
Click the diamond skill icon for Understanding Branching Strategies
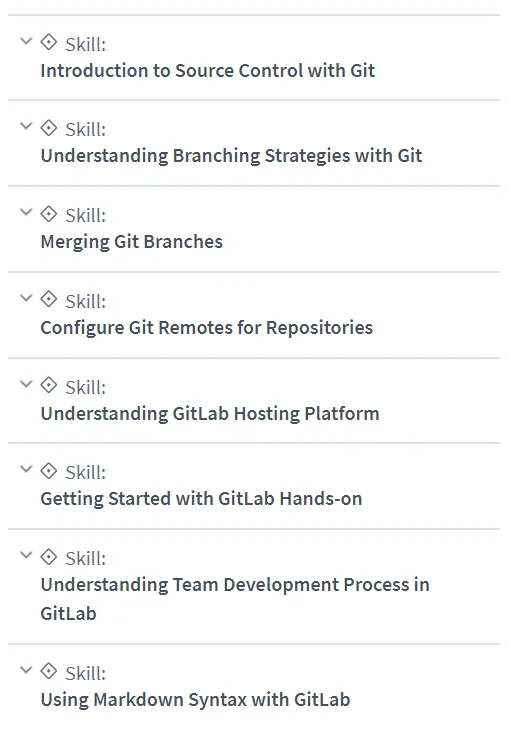pyautogui.click(x=48, y=128)
